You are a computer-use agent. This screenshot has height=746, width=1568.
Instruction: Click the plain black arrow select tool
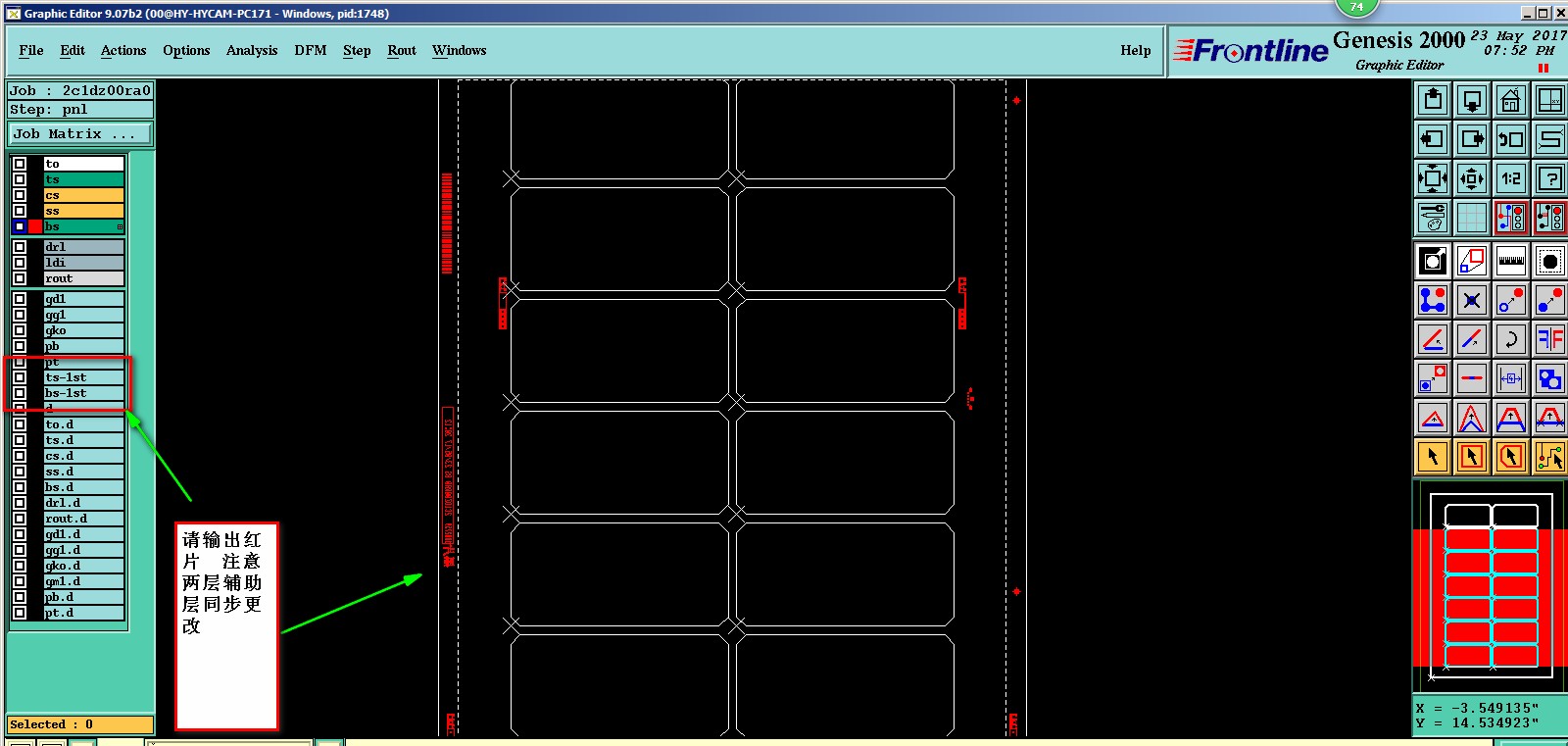point(1433,457)
